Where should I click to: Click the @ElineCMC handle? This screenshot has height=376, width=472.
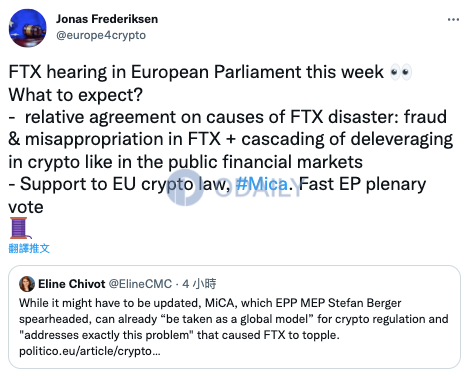(x=140, y=284)
